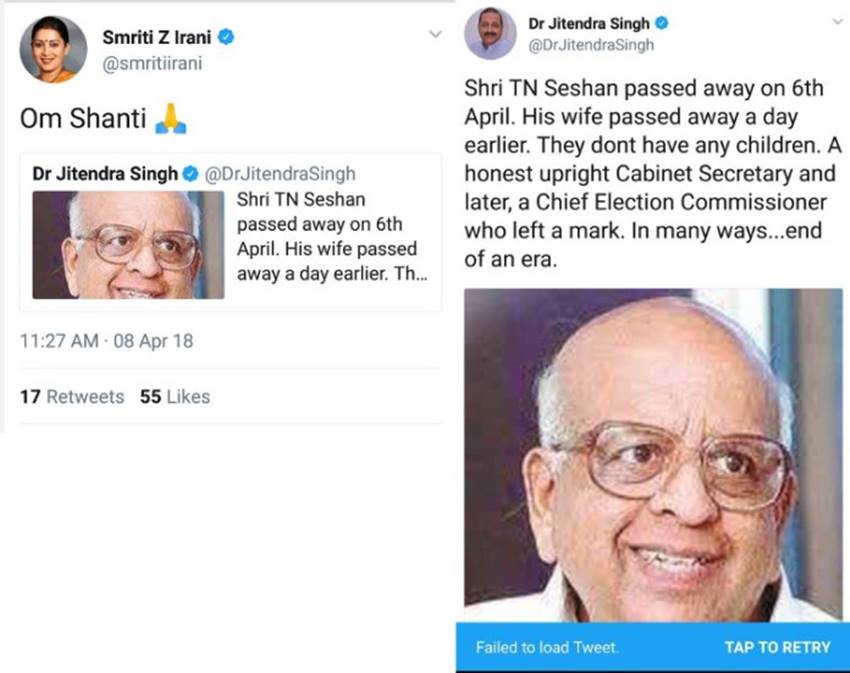Click verified badge next to Smriti Z Irani
Image resolution: width=850 pixels, height=673 pixels.
click(227, 38)
